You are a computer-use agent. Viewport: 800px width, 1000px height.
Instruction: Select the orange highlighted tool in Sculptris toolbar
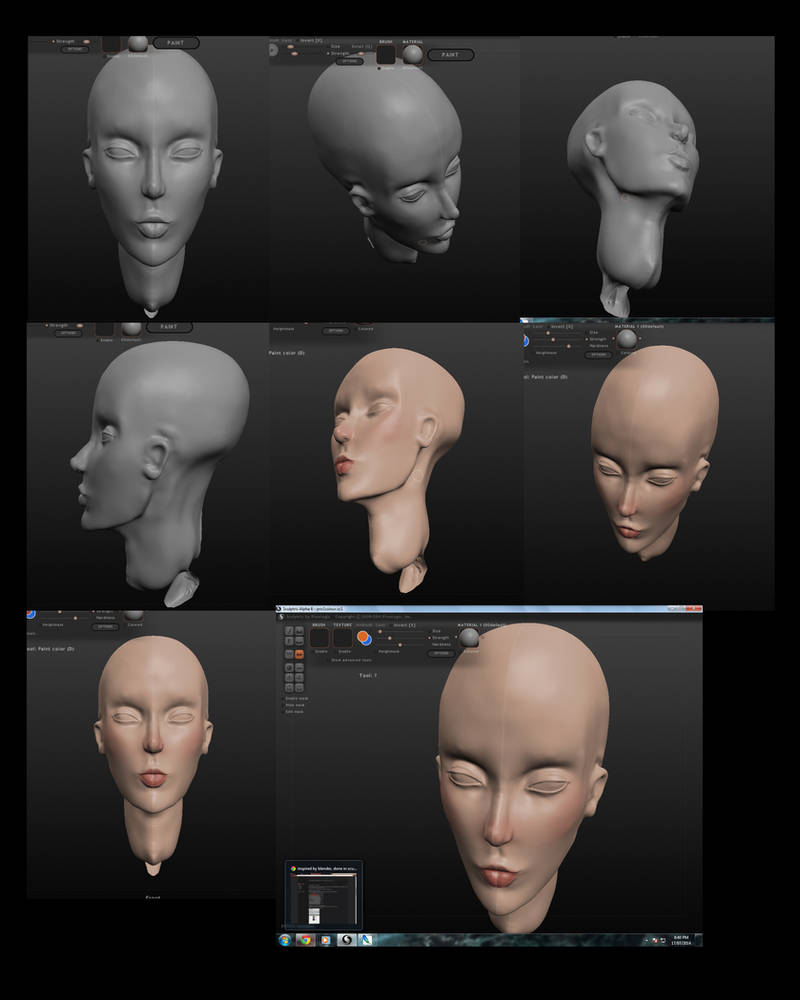(x=299, y=654)
